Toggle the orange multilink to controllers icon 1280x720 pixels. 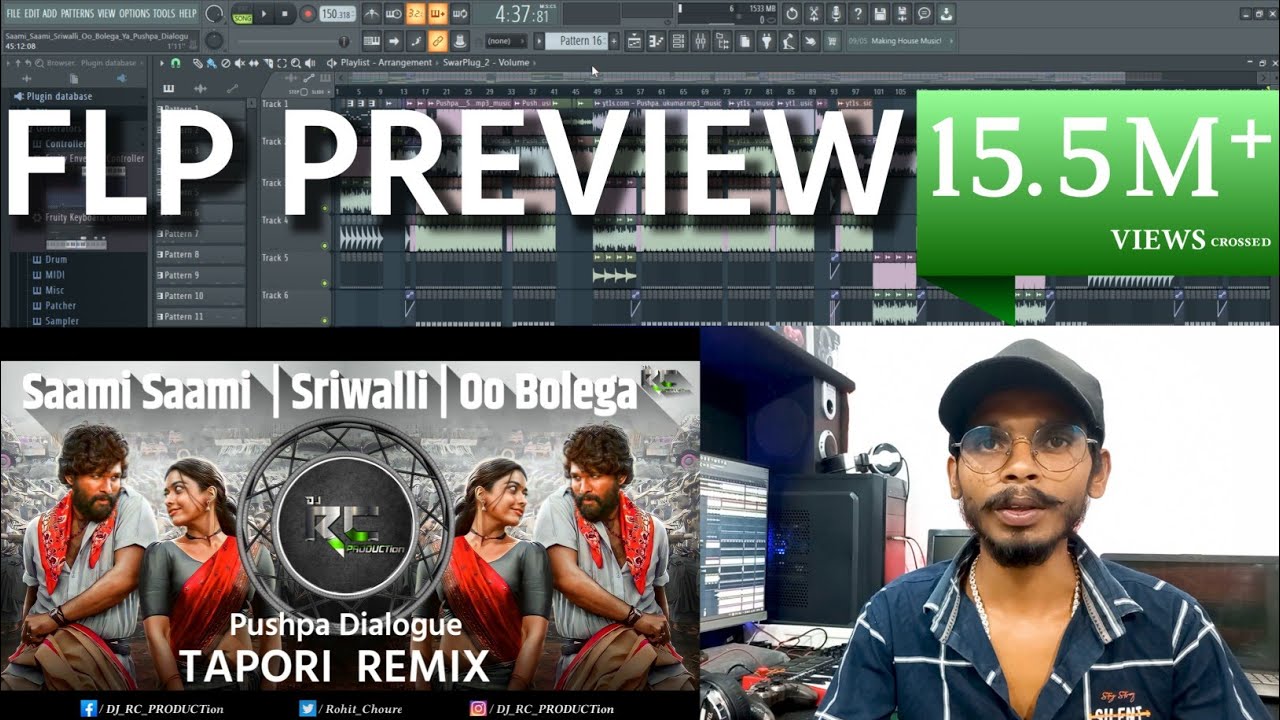[437, 41]
